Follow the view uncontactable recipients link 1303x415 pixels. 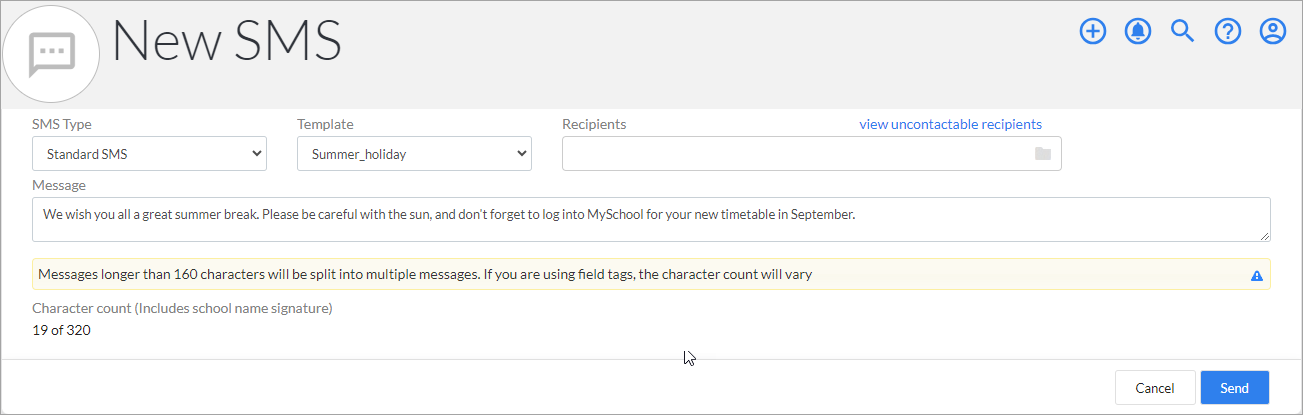click(950, 124)
